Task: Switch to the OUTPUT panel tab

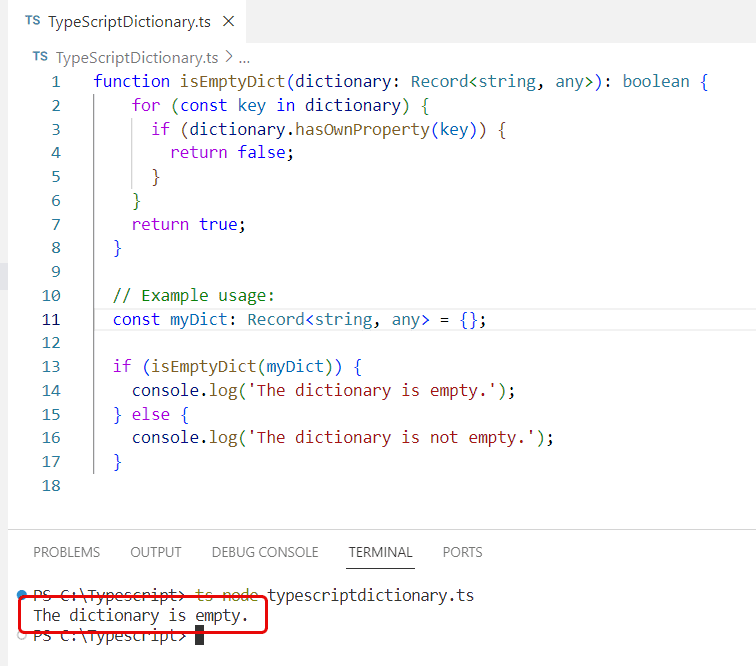Action: (156, 552)
